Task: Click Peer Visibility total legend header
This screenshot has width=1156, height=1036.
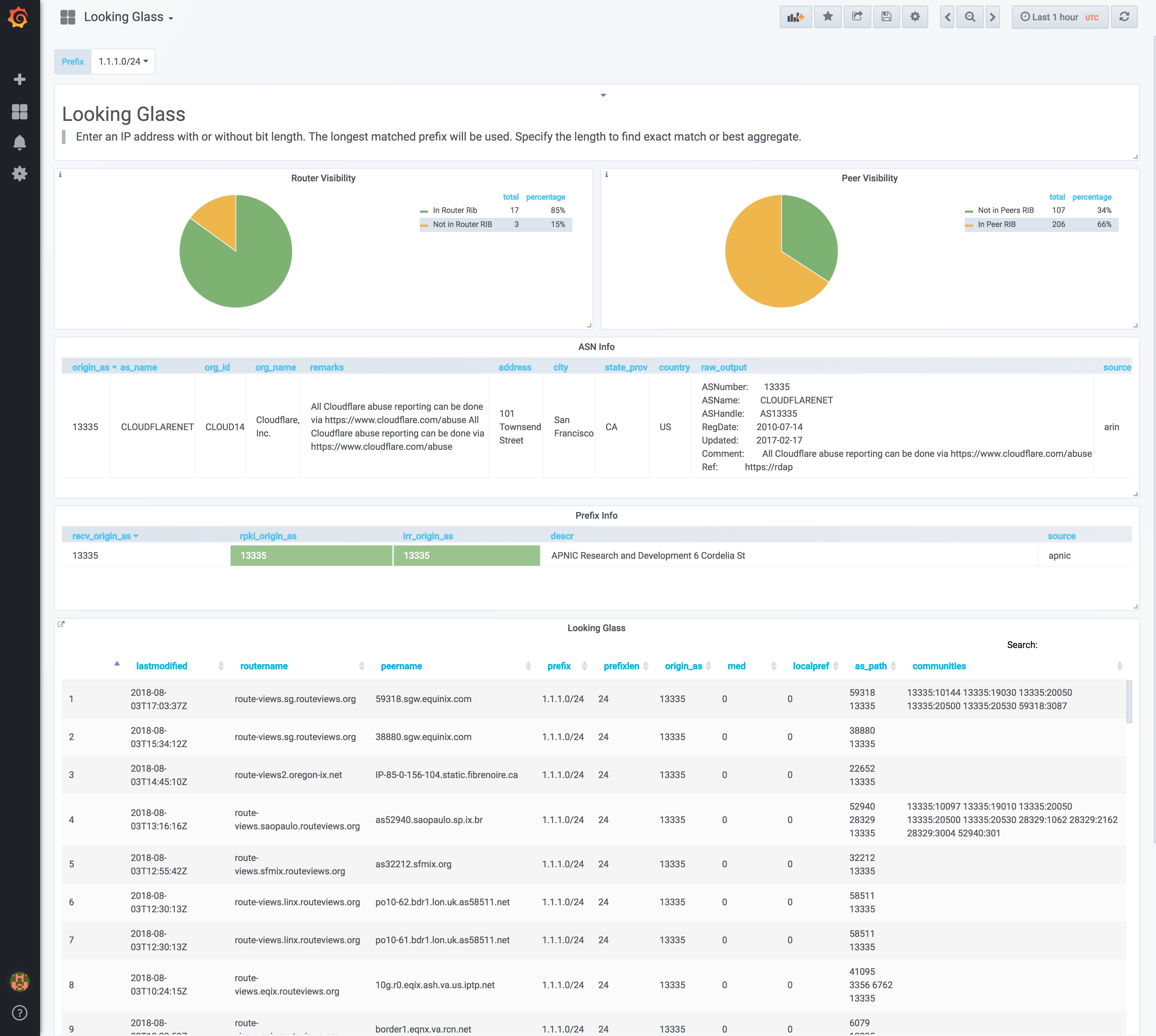Action: pos(1057,197)
